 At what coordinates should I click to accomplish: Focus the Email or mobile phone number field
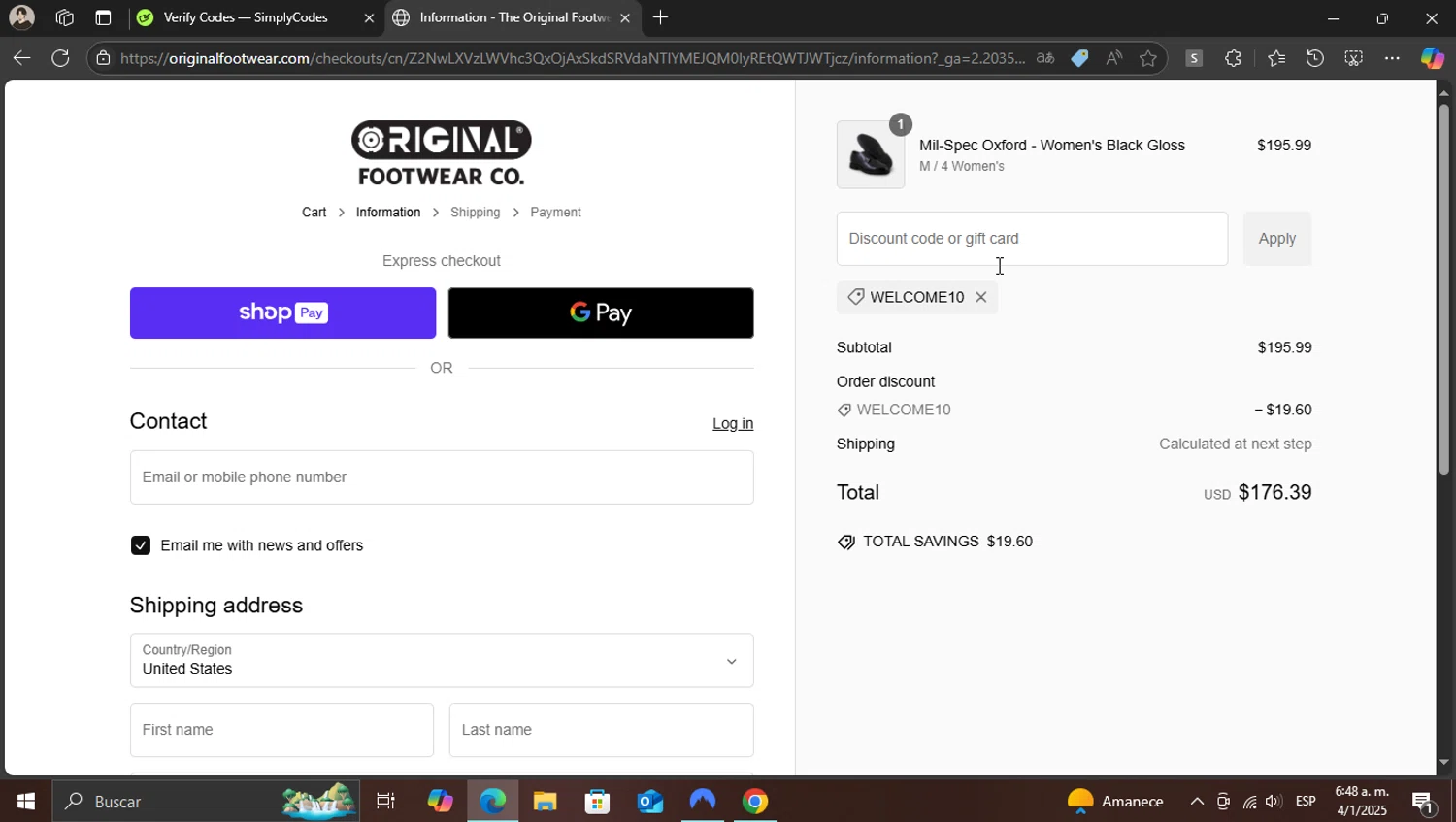442,477
